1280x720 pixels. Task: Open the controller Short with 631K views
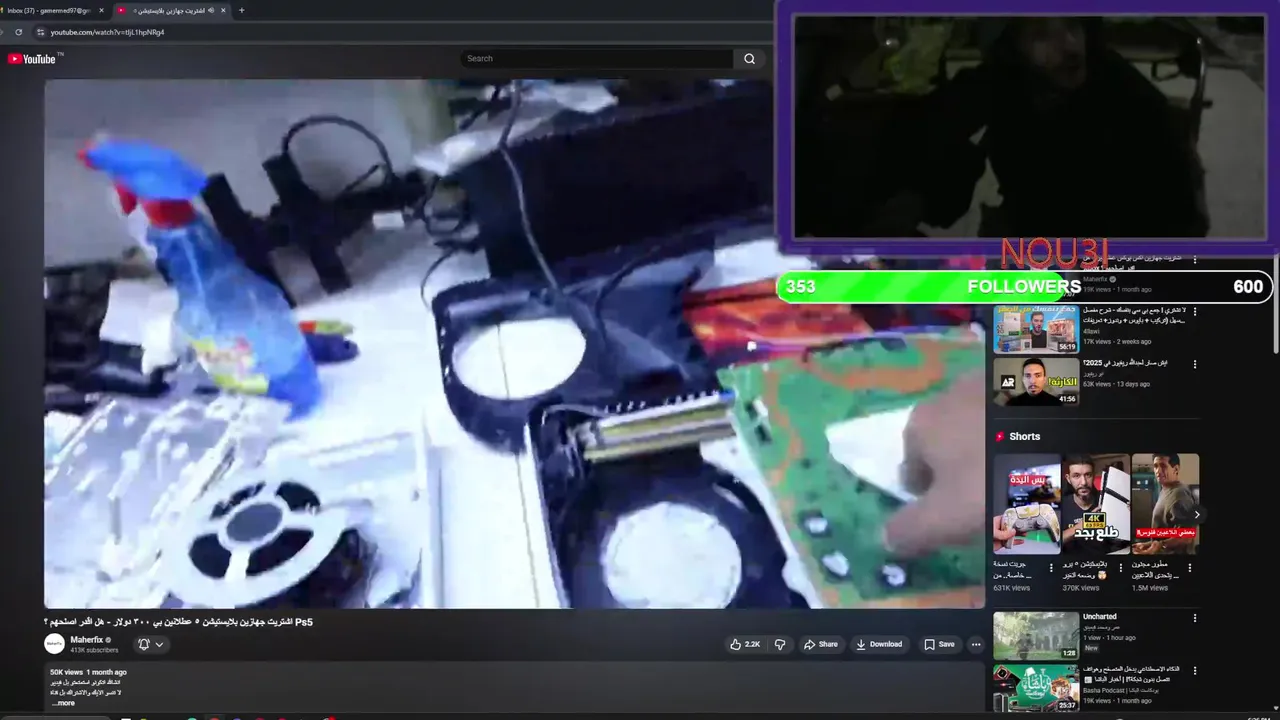[x=1027, y=504]
